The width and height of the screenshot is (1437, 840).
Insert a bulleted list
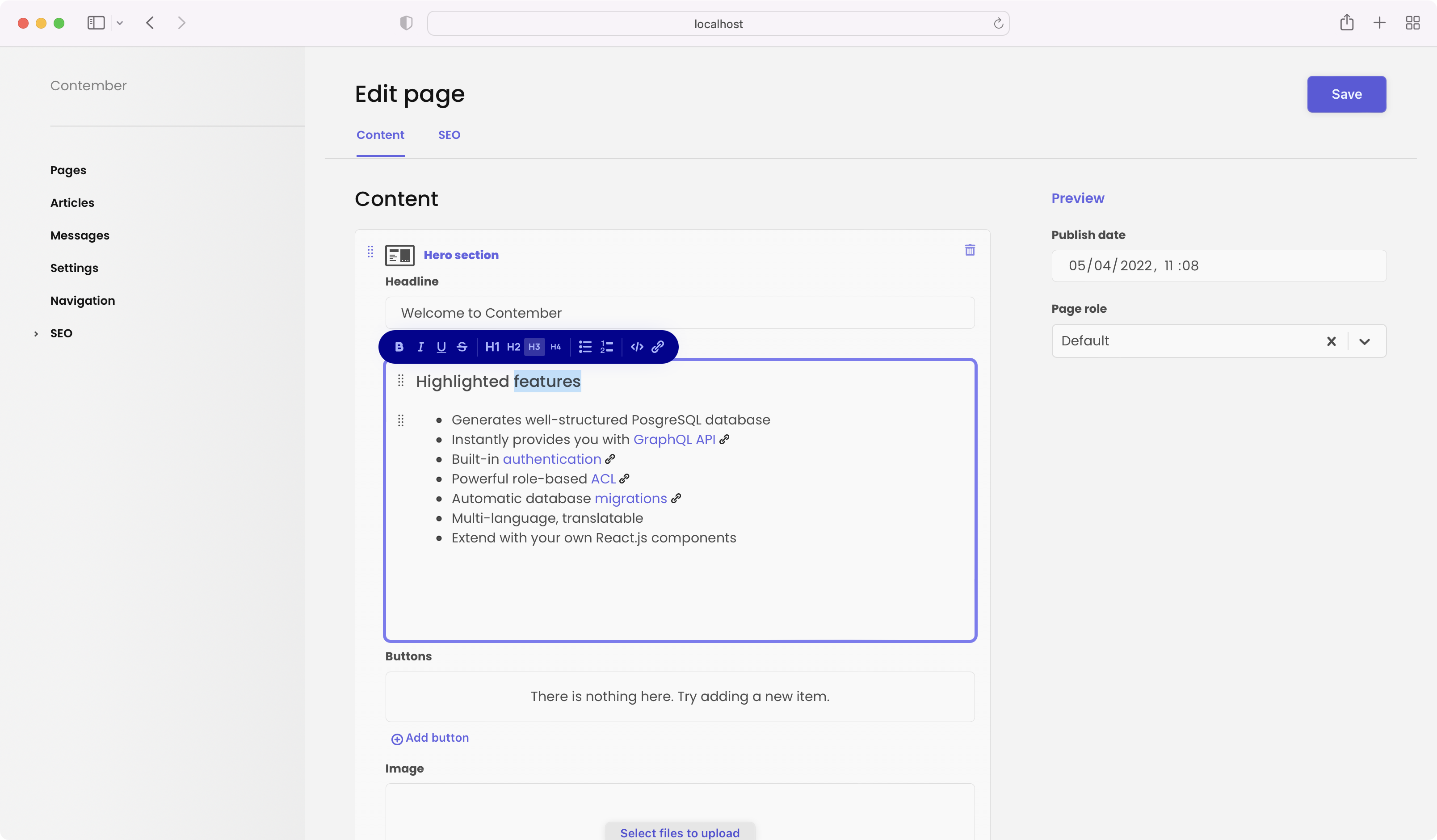coord(585,347)
